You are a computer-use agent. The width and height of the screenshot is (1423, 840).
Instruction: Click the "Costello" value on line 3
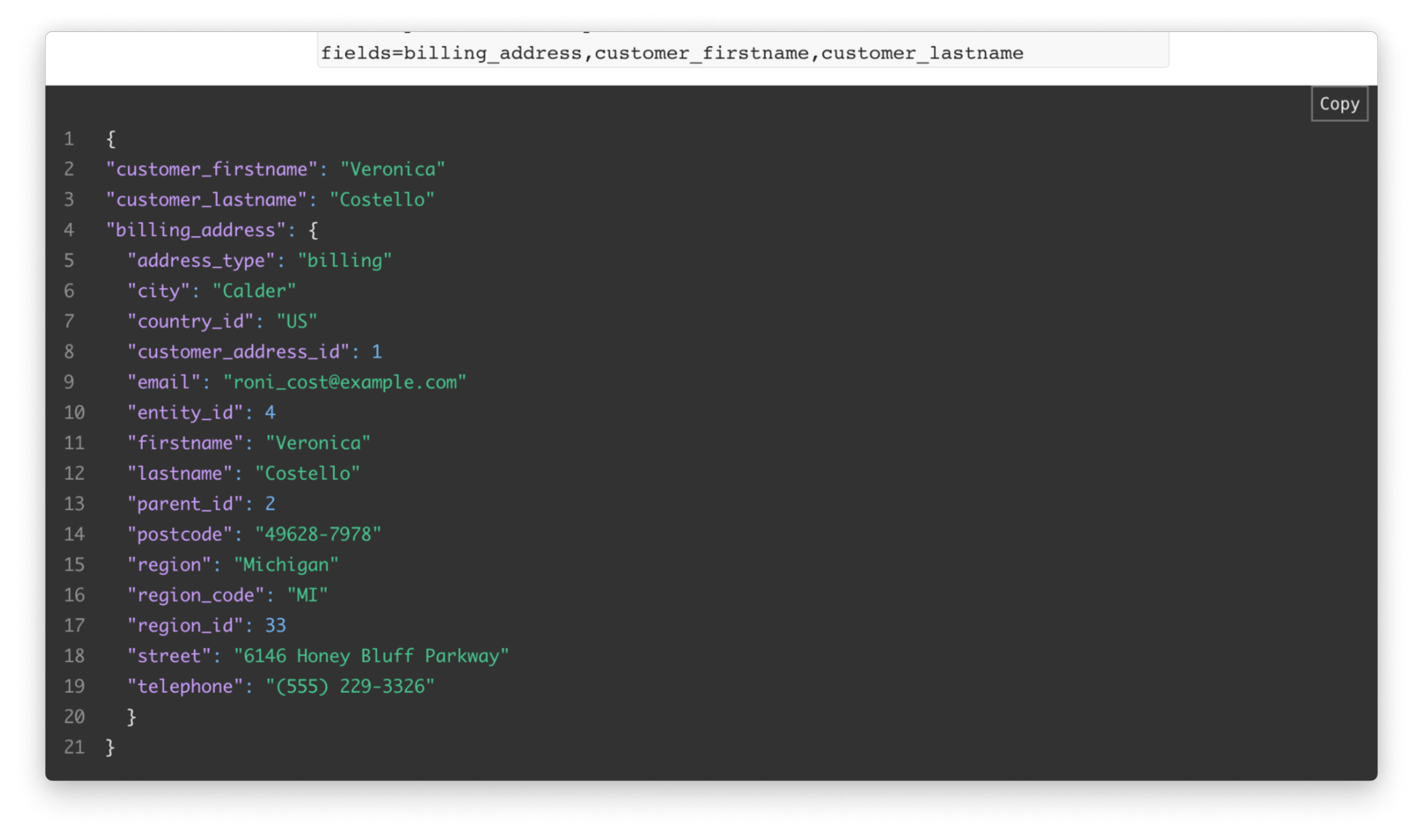(x=382, y=200)
